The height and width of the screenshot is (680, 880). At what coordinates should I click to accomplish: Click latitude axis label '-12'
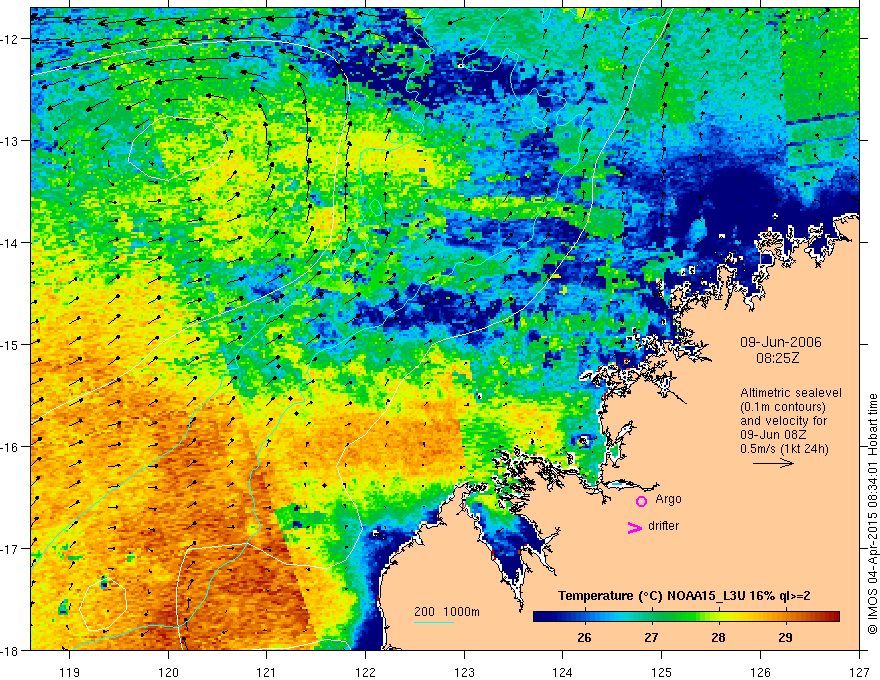point(11,39)
